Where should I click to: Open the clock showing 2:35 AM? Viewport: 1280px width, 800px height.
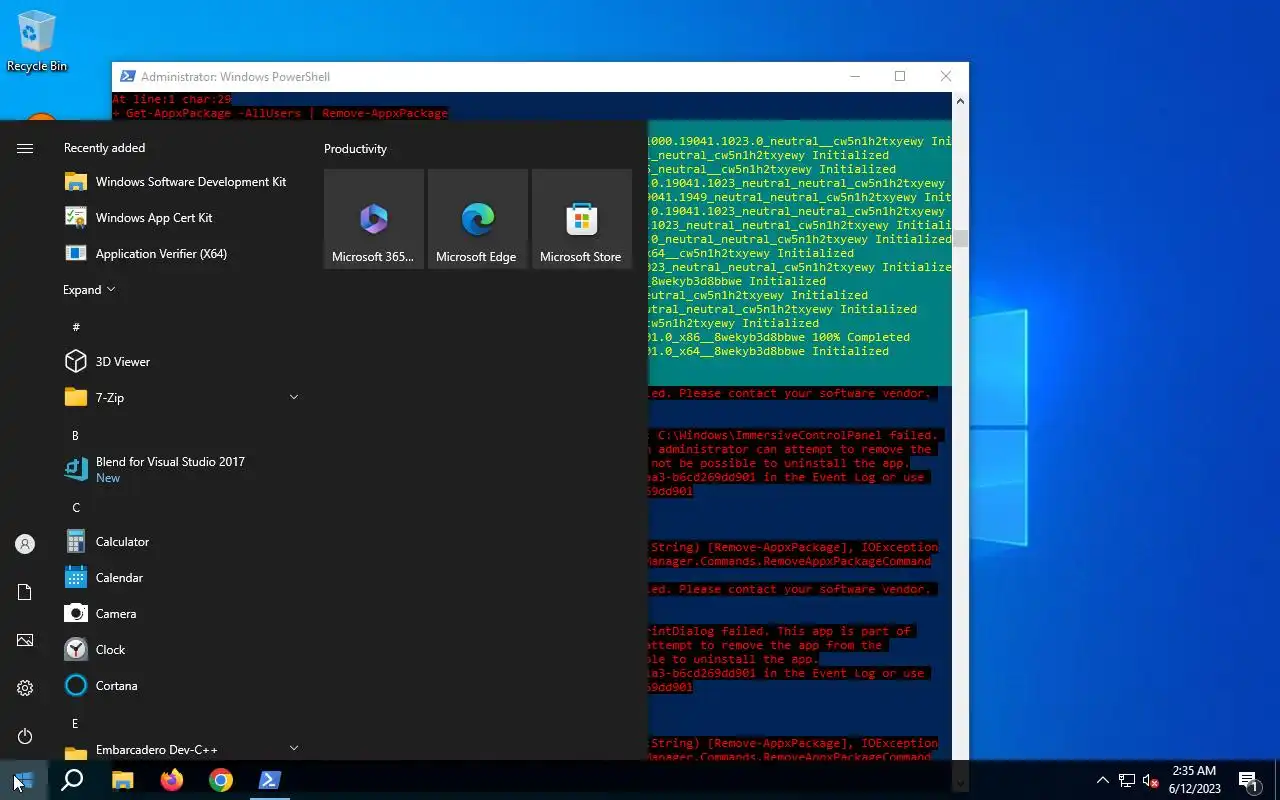[1194, 780]
